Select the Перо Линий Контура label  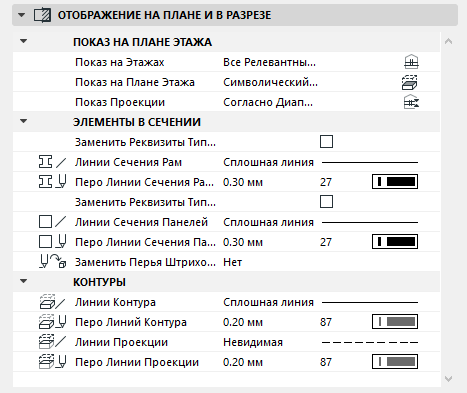131,322
